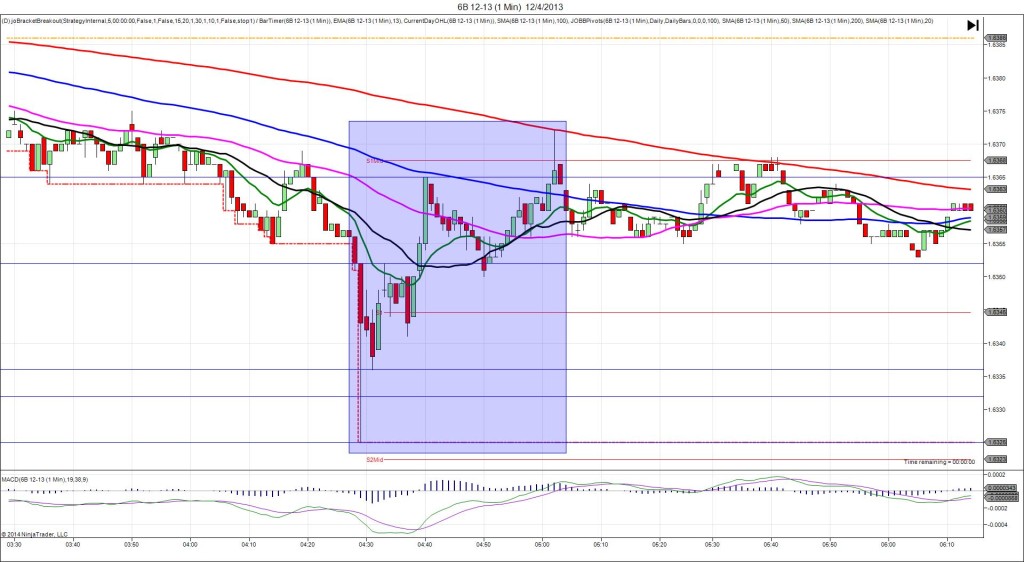
Task: Click the 05:30 time axis label
Action: pos(712,543)
